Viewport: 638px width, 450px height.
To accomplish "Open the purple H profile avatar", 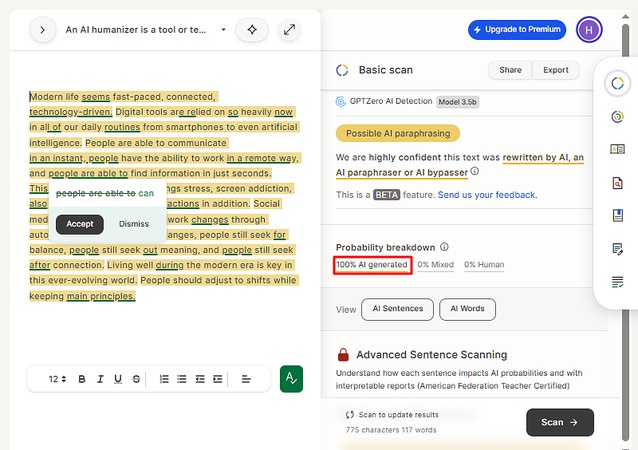I will pos(589,30).
